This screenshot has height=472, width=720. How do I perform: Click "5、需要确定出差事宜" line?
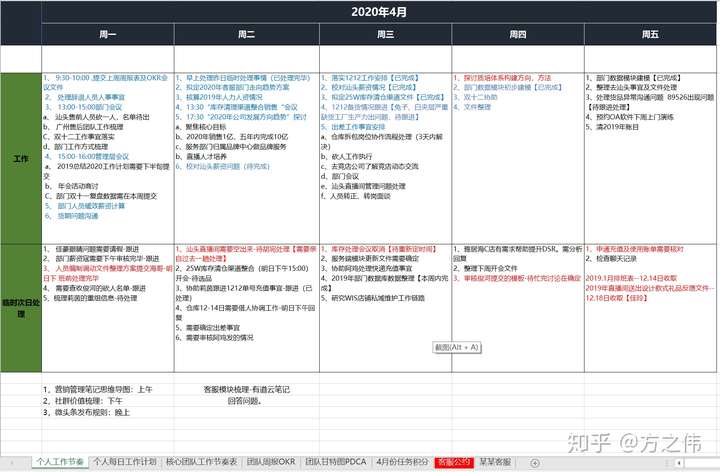point(208,328)
